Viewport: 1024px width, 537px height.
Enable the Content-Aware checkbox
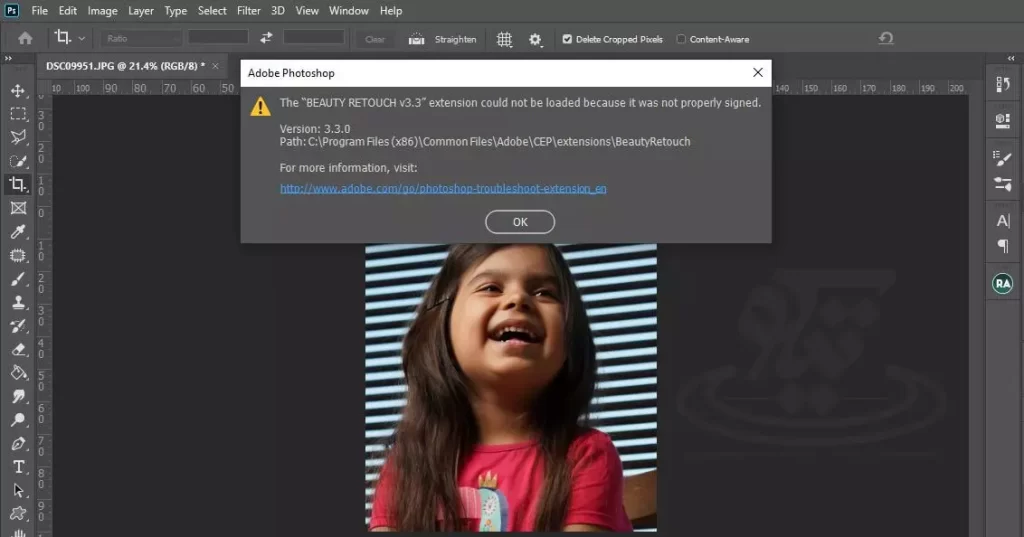[681, 39]
